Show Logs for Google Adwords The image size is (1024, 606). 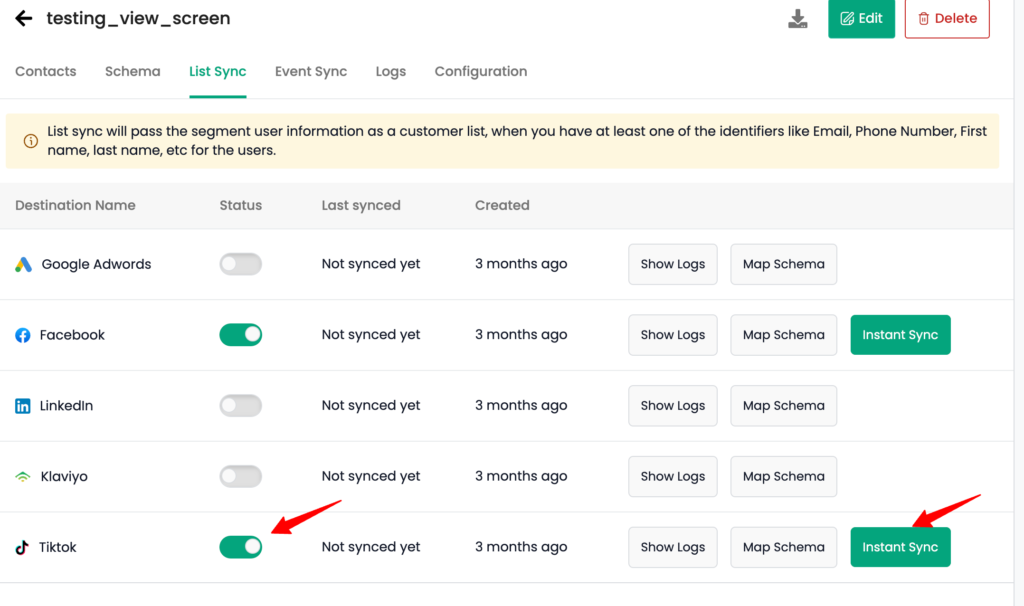pos(673,264)
